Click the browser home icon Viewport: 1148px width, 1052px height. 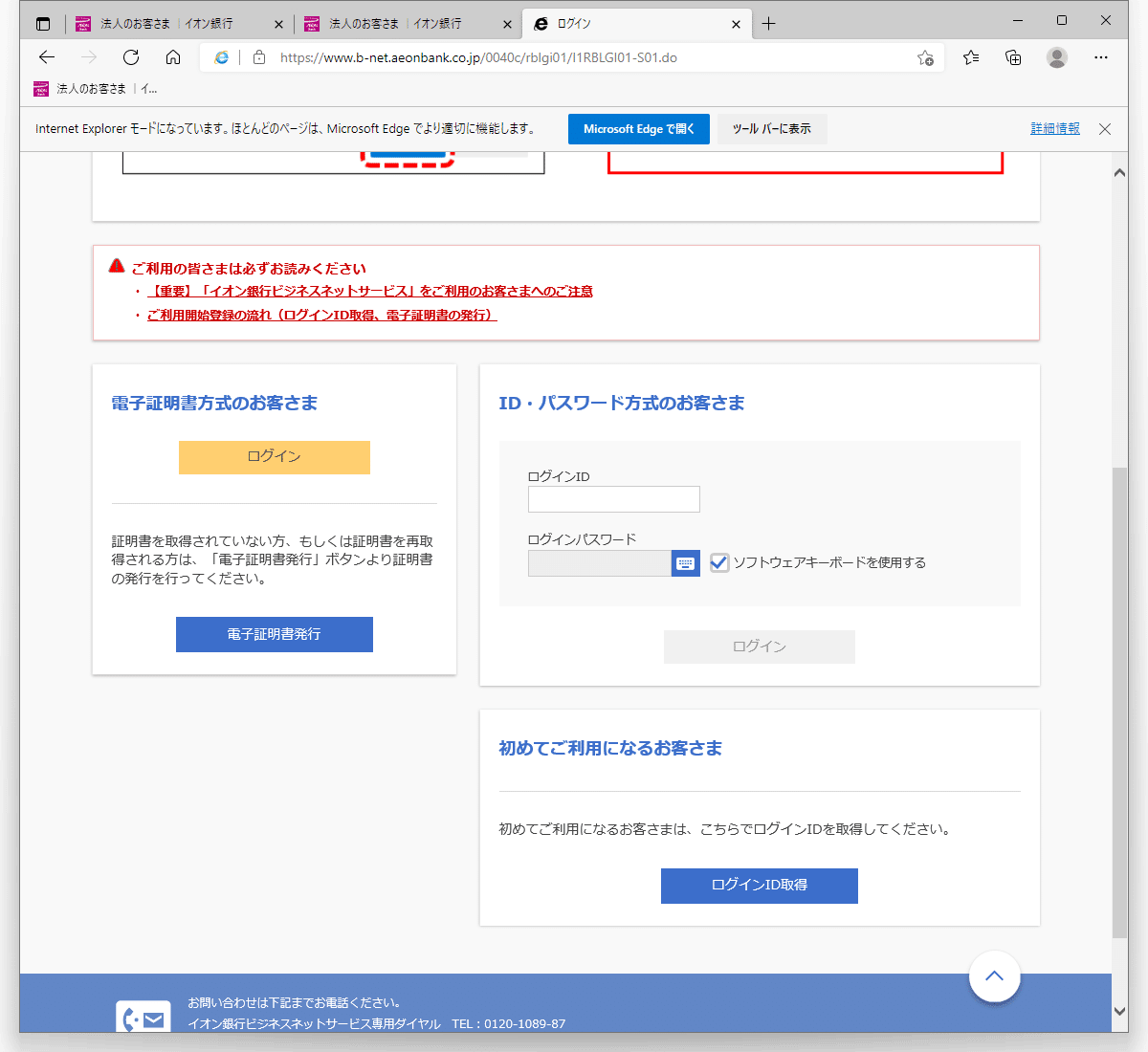click(x=172, y=57)
